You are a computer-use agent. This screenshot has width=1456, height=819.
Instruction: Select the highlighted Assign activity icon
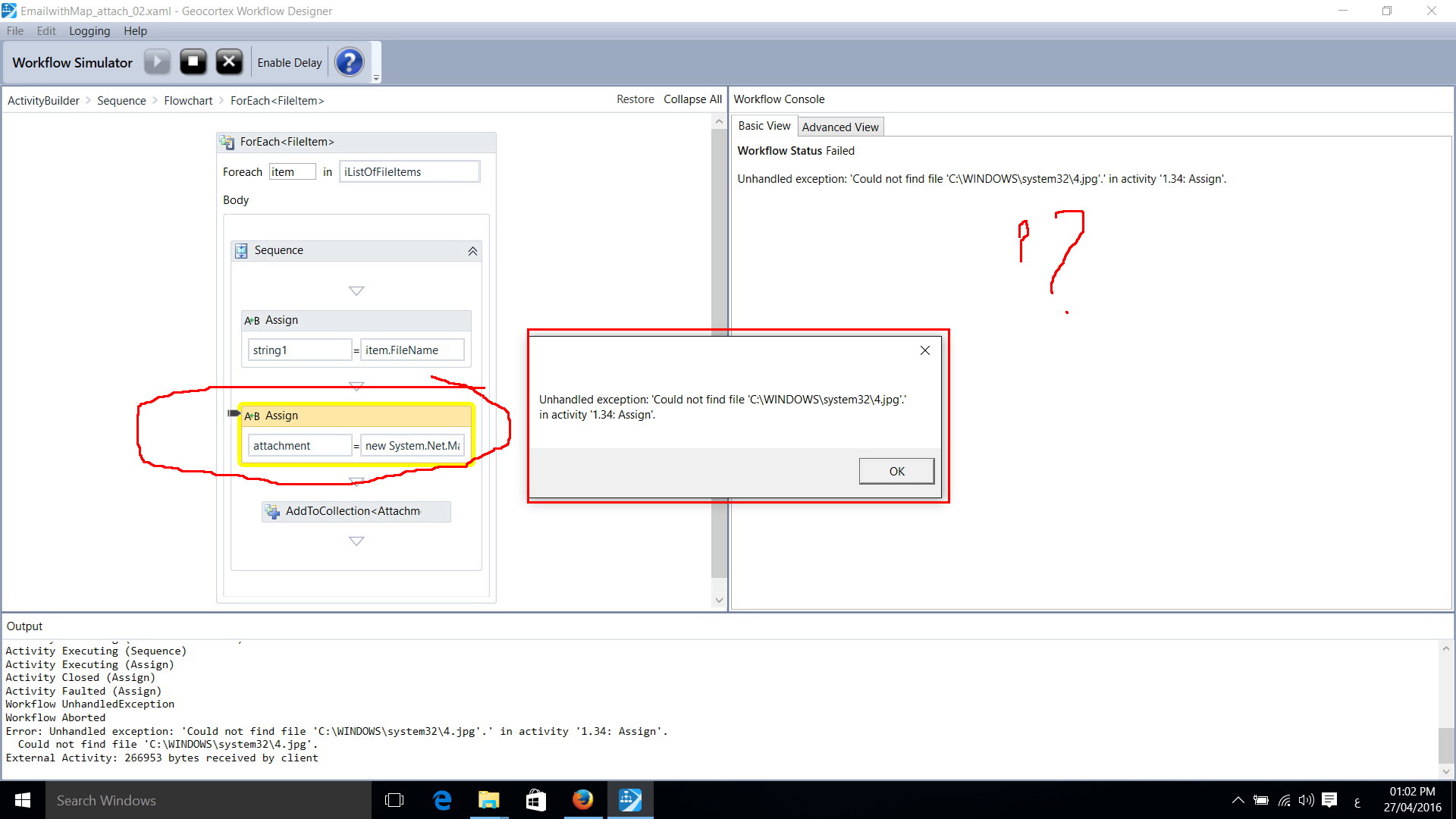pyautogui.click(x=252, y=416)
